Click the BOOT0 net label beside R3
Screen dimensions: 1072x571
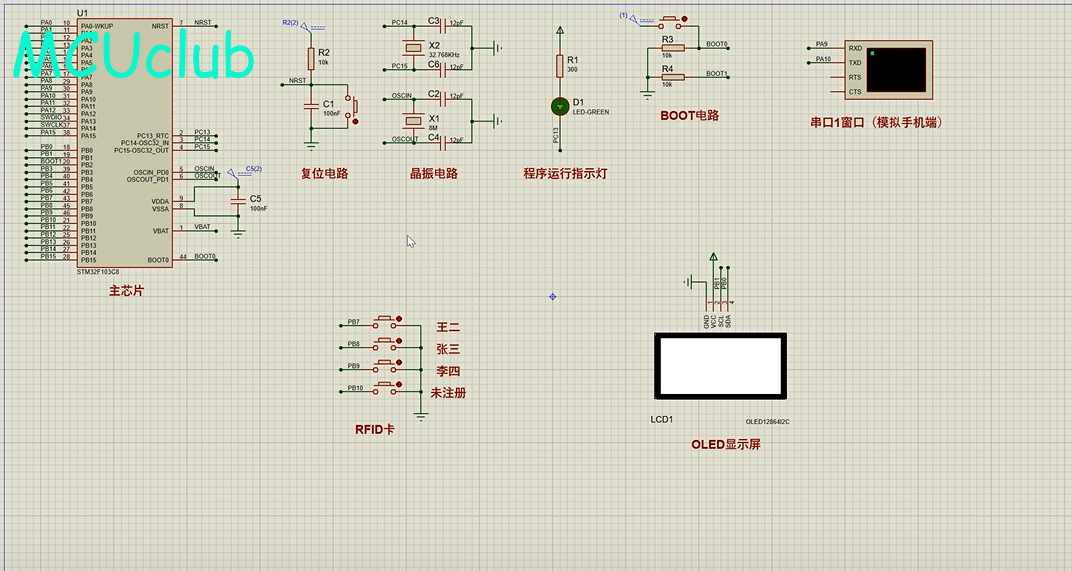pos(716,44)
